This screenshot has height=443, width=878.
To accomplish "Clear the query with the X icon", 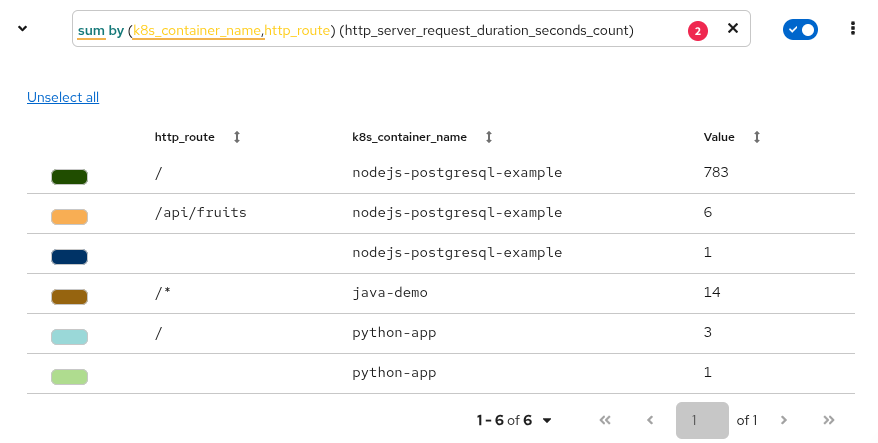I will (x=732, y=29).
